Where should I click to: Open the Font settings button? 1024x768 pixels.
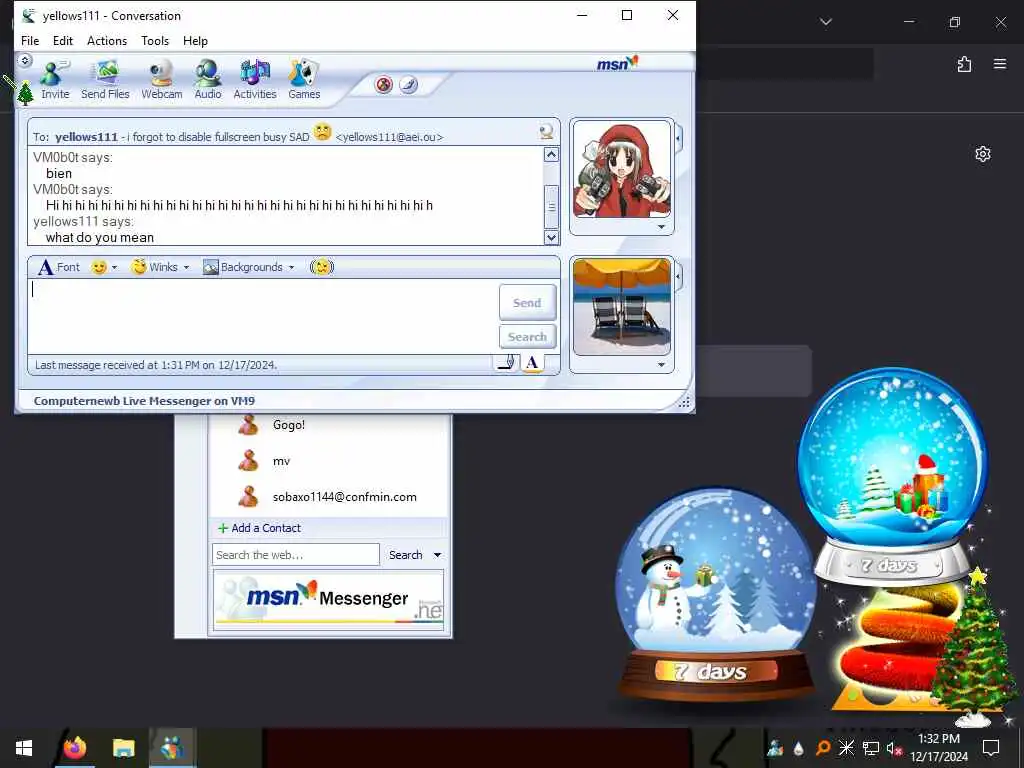pyautogui.click(x=59, y=267)
